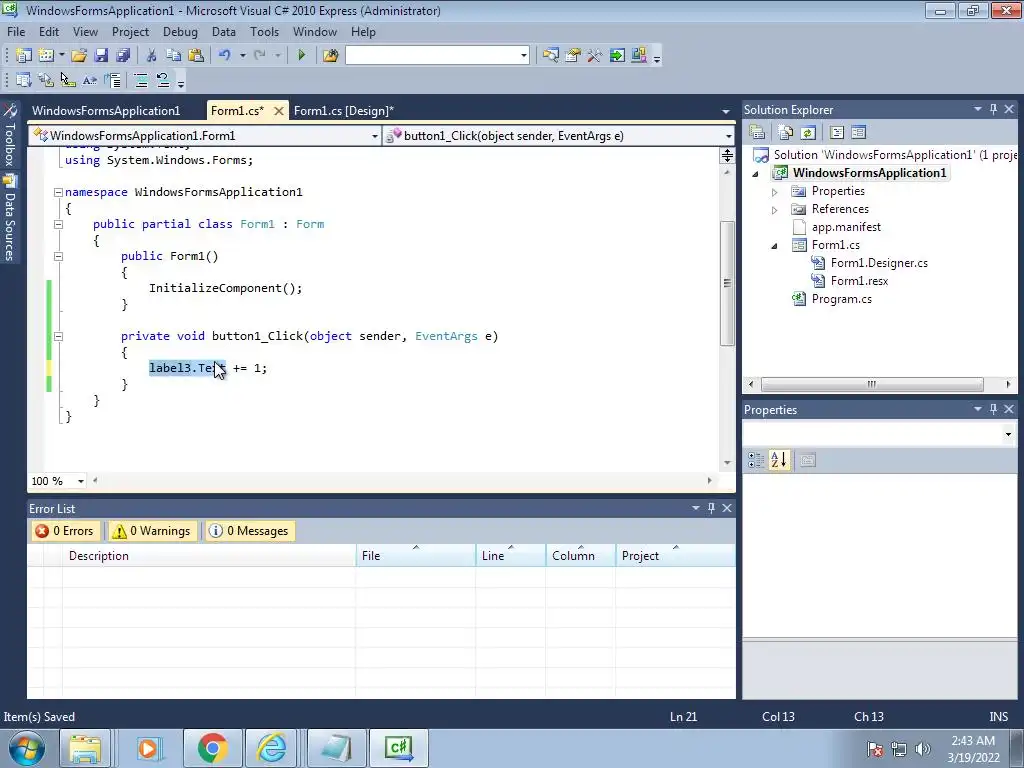Click the View Code icon in Solution Explorer
This screenshot has width=1024, height=768.
(x=837, y=133)
